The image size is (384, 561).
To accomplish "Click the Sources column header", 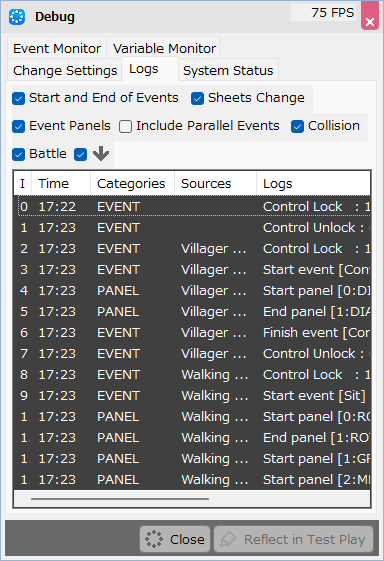I will (x=215, y=184).
